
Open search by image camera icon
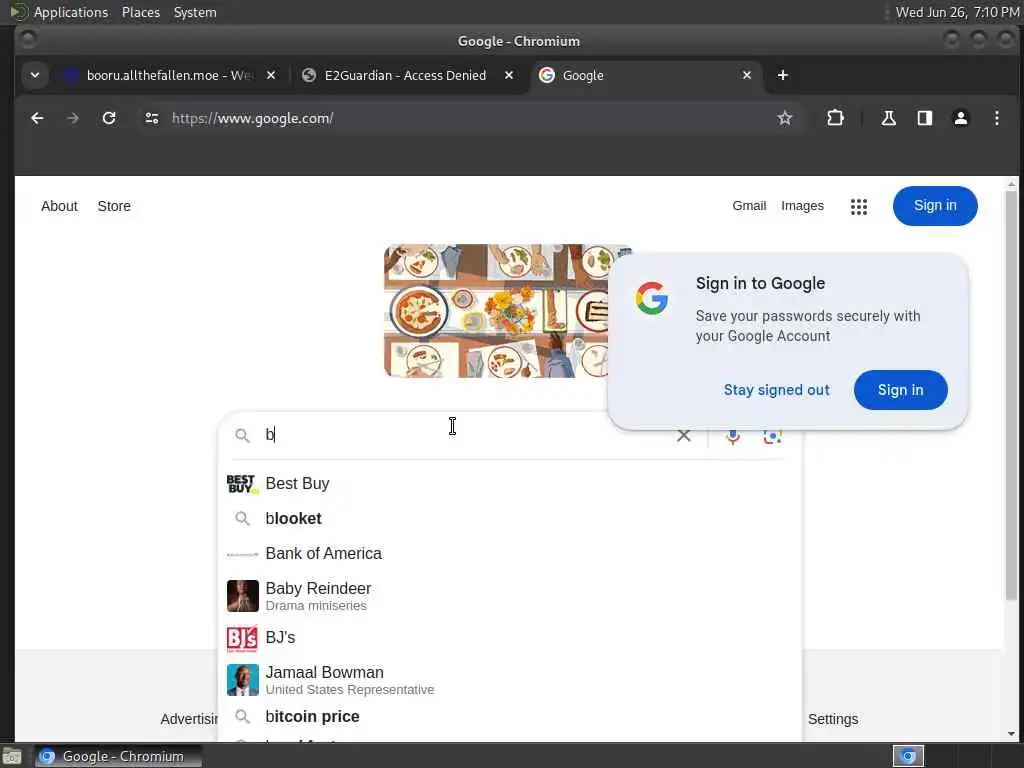(773, 436)
